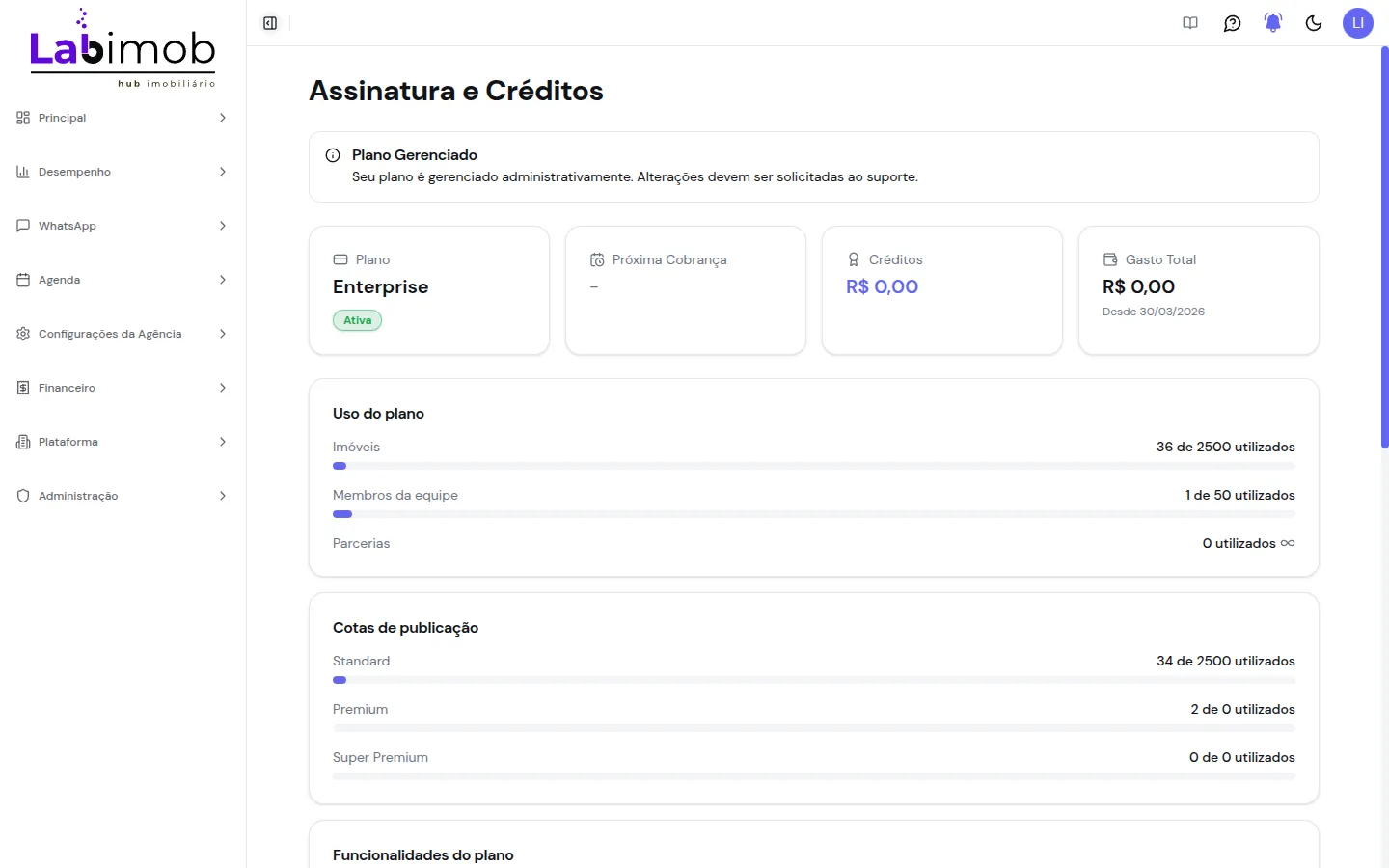This screenshot has height=868, width=1389.
Task: Open the help chat bubble icon
Action: tap(1232, 23)
